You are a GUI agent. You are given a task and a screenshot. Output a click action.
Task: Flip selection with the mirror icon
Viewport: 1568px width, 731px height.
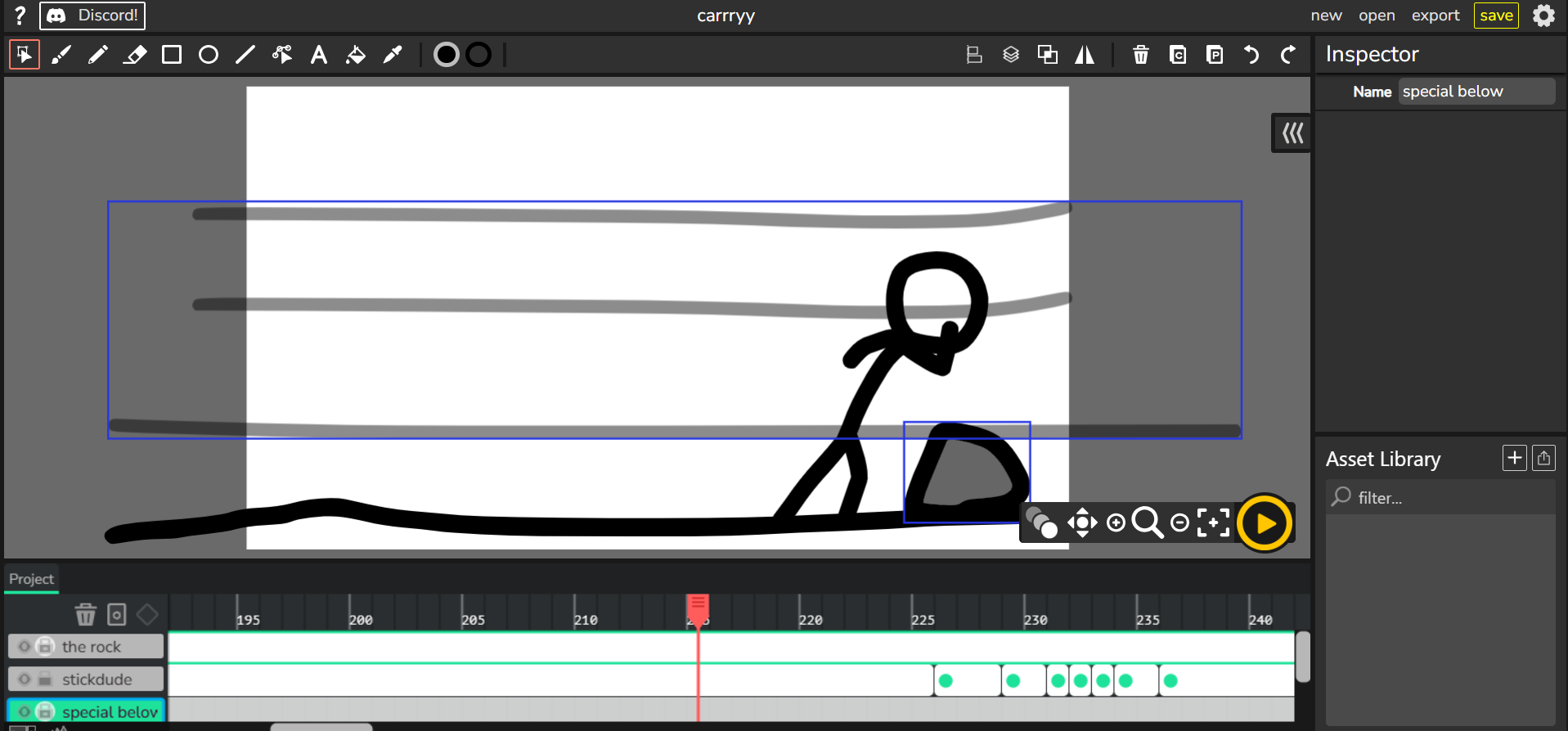pyautogui.click(x=1085, y=55)
